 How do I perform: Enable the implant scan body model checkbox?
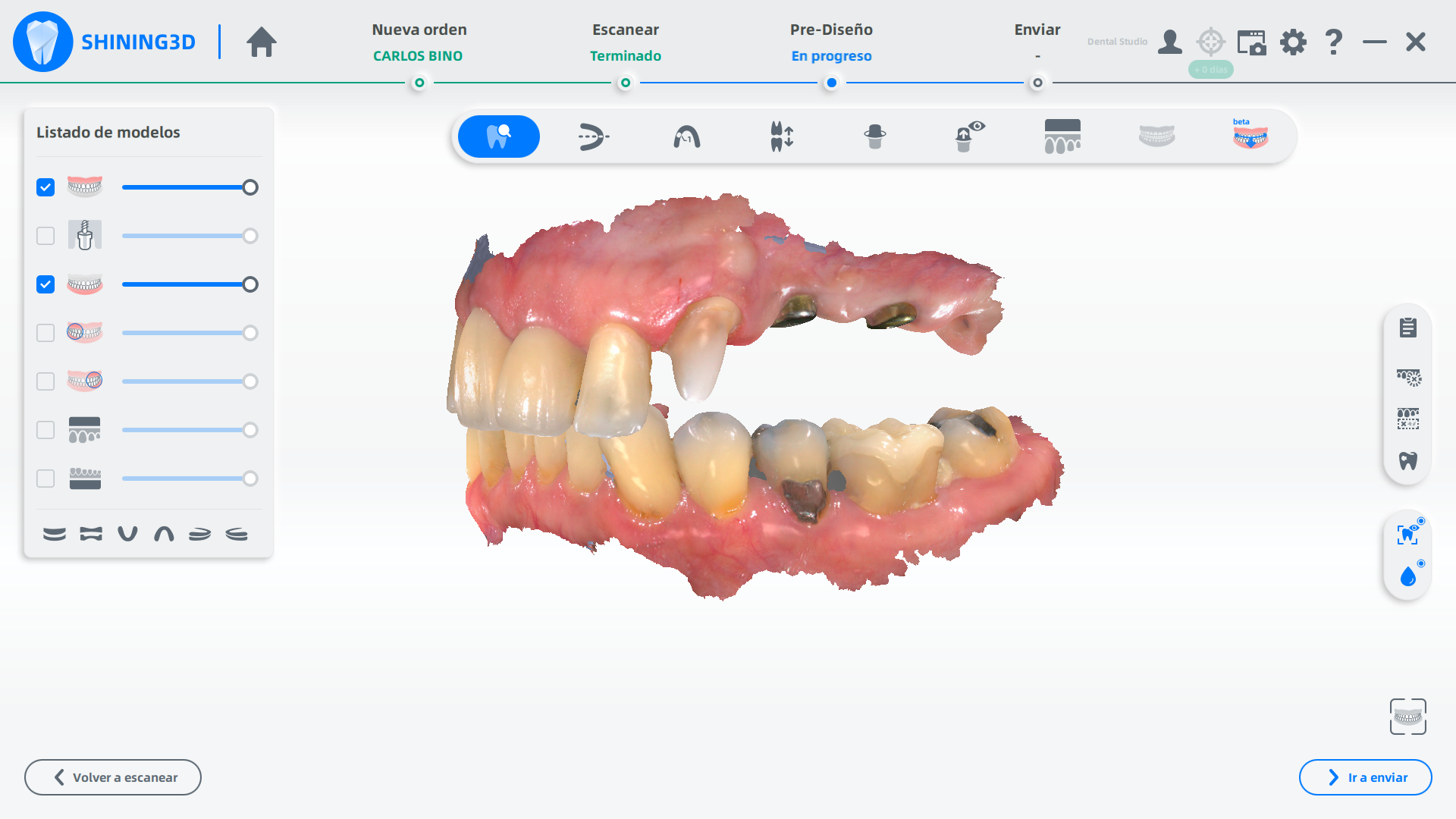(x=45, y=236)
